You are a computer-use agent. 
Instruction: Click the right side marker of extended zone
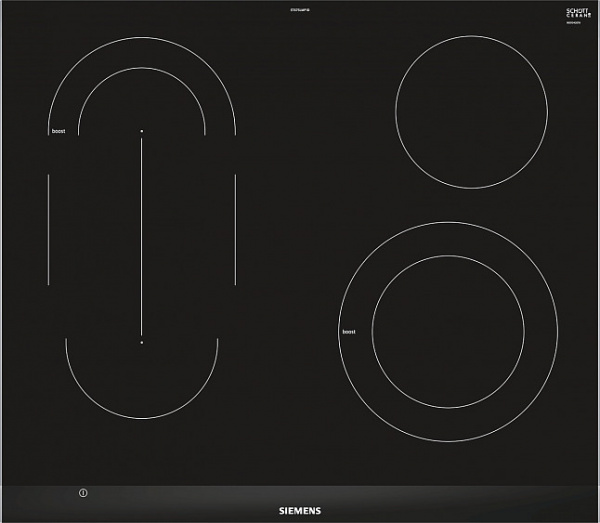tap(235, 229)
